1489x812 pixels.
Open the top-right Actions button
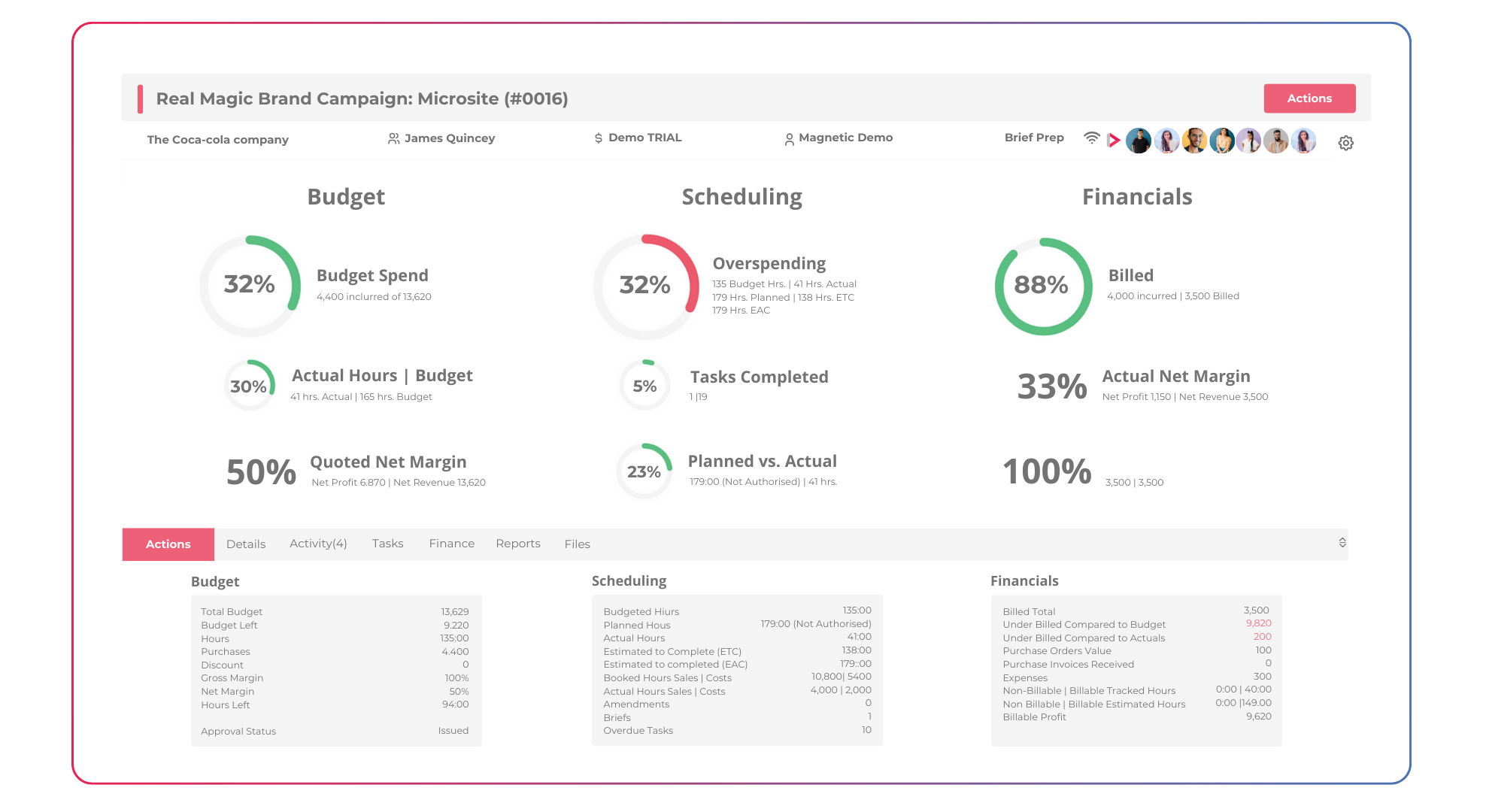[1309, 98]
